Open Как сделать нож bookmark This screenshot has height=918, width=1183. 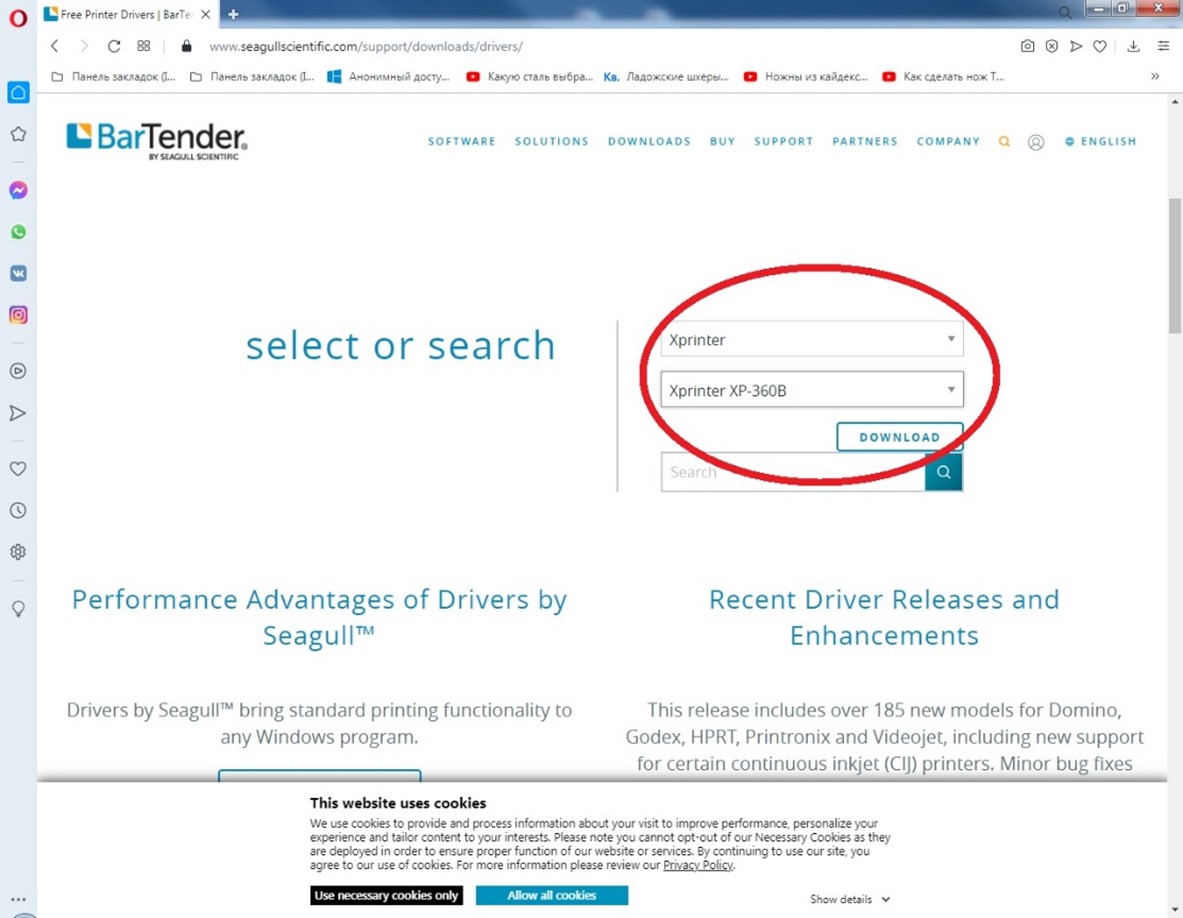pos(943,76)
